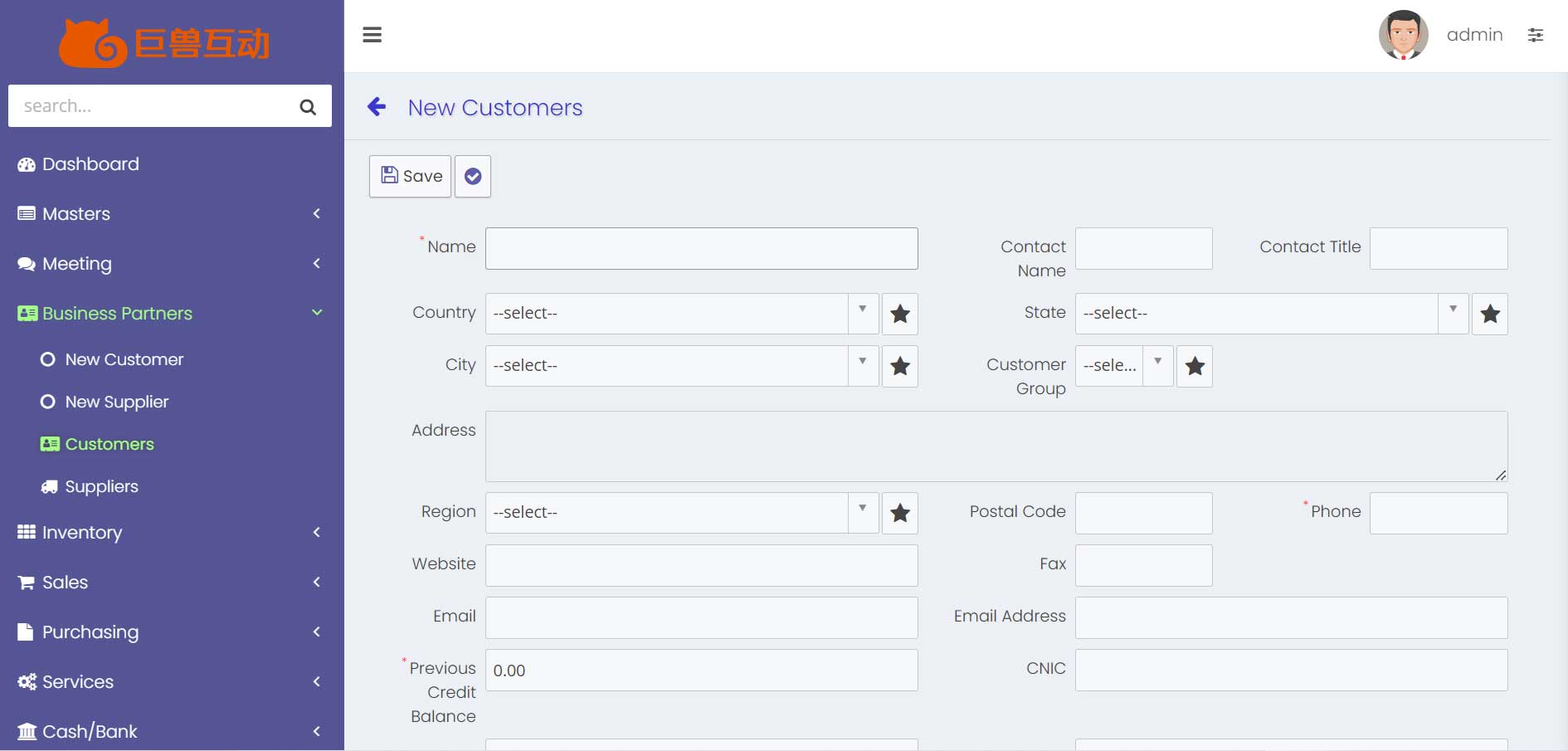Click the Contact Title input field

coord(1439,248)
